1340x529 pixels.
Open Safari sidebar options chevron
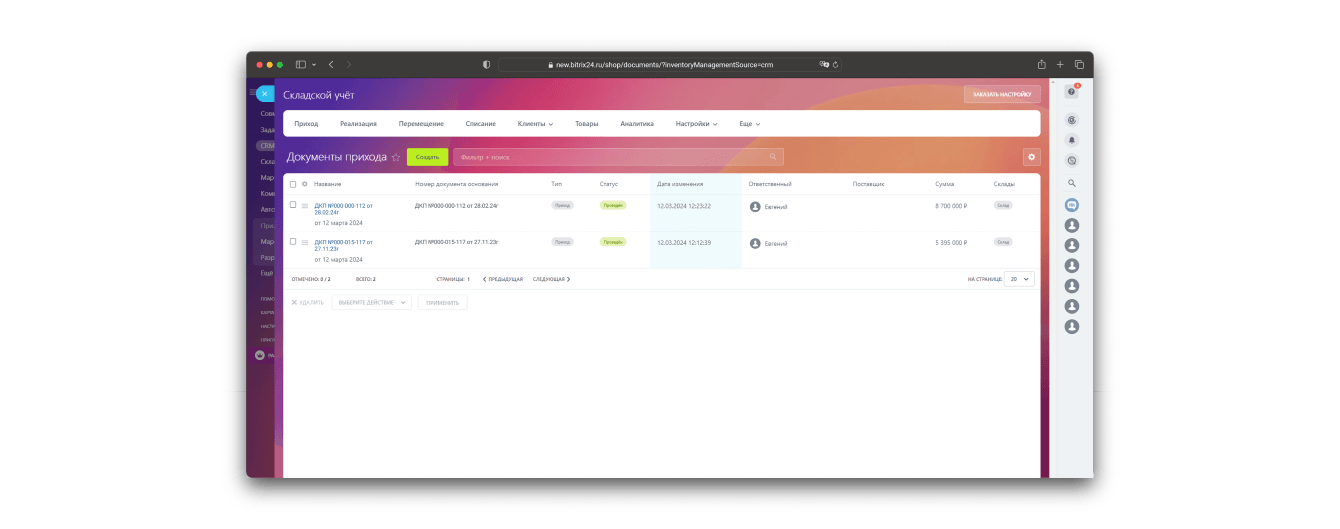[x=314, y=64]
